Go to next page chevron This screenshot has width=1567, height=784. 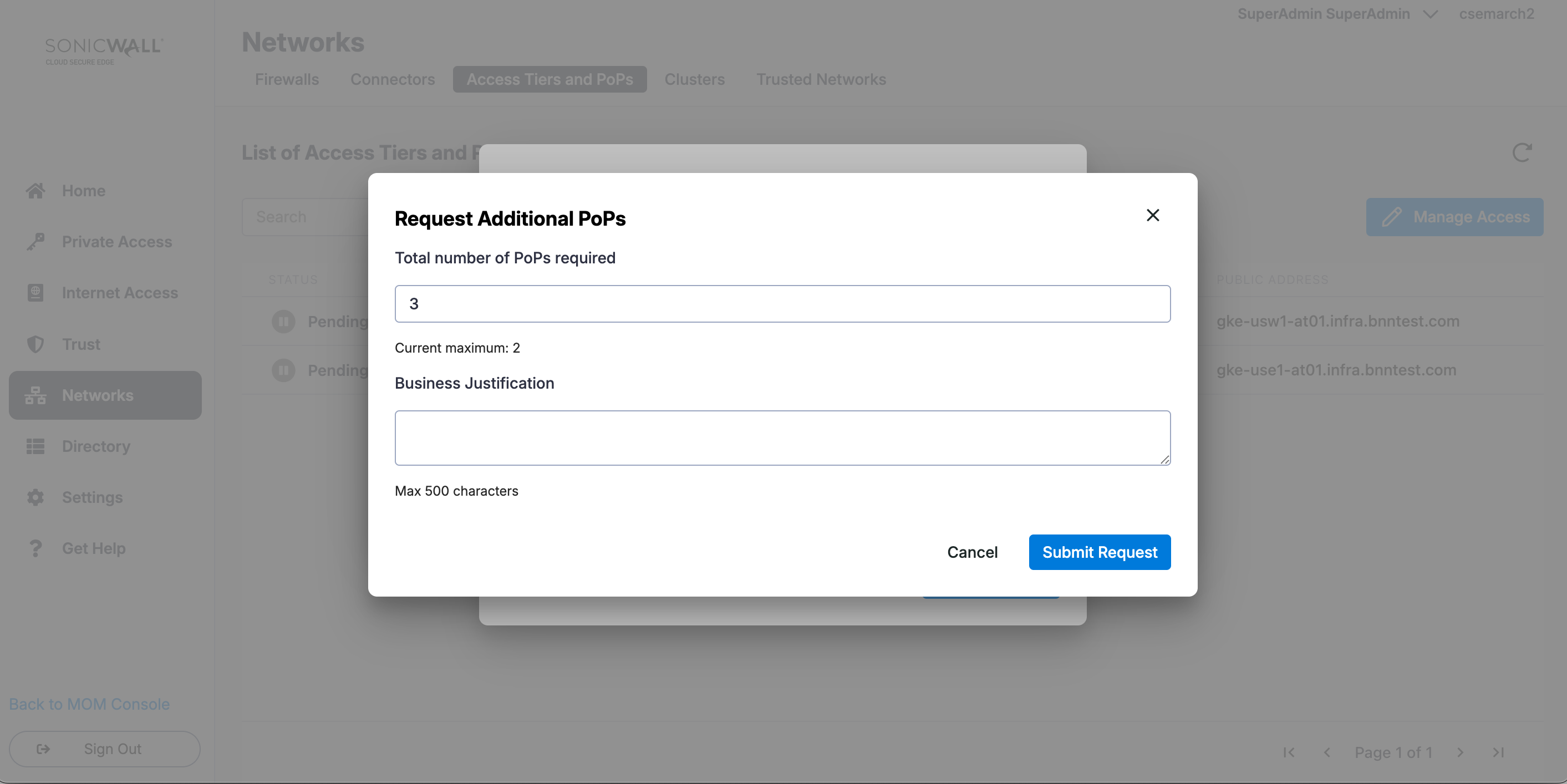(1460, 752)
